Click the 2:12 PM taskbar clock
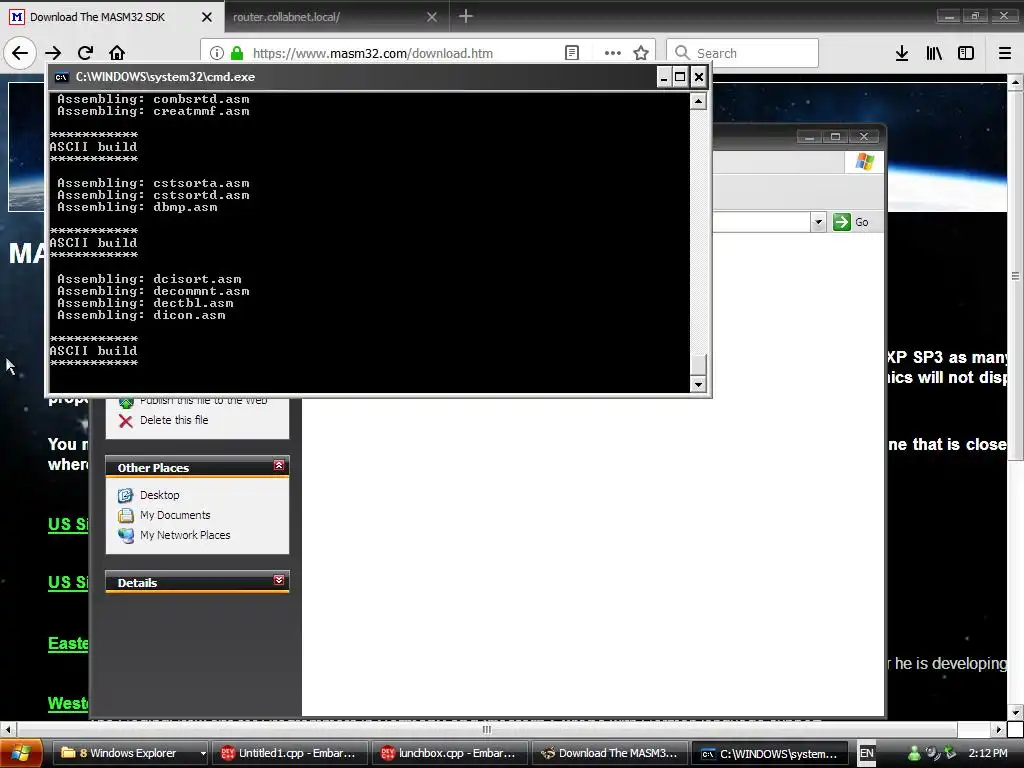The height and width of the screenshot is (768, 1024). coord(987,753)
